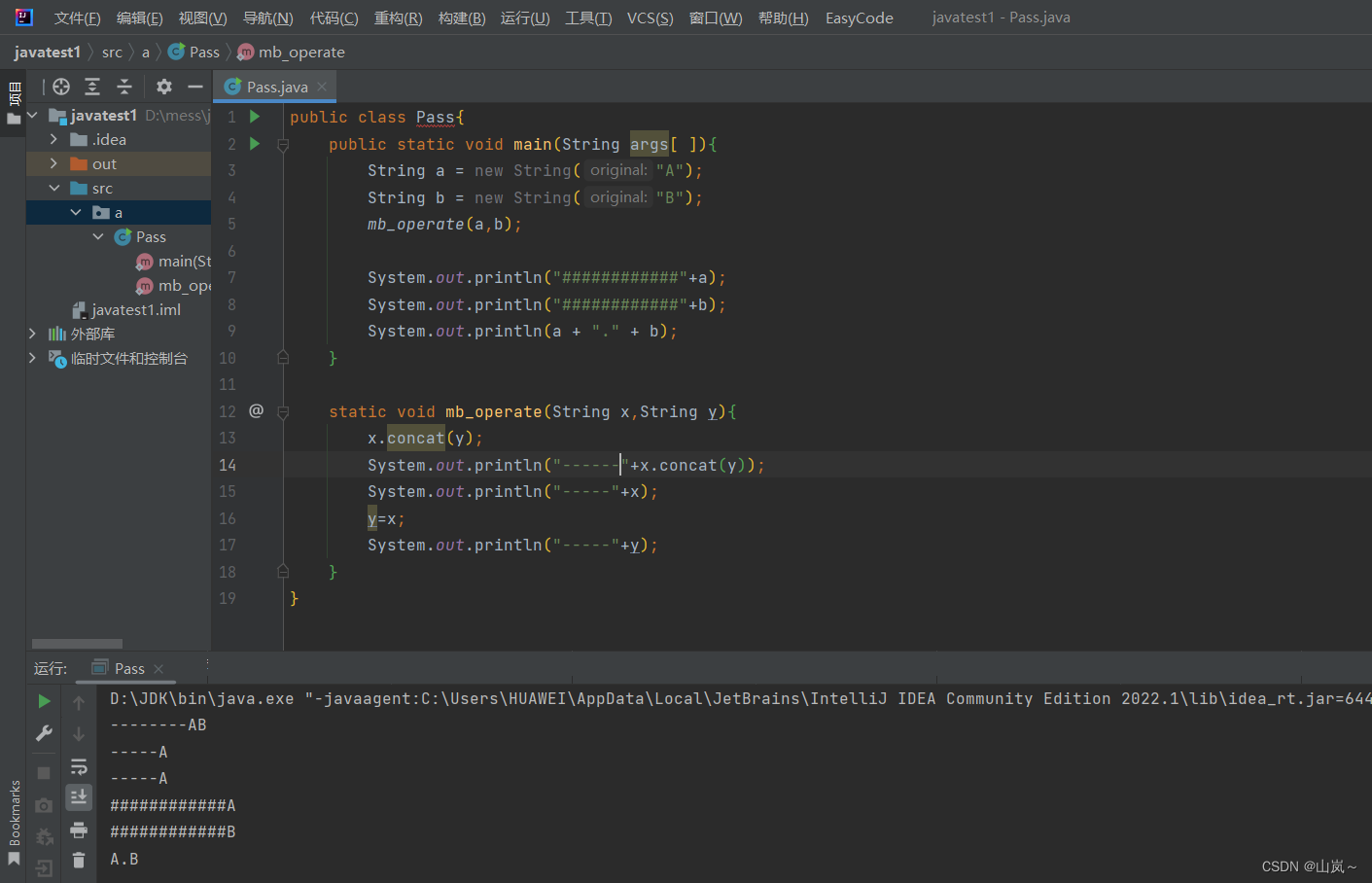
Task: Open the 编辑(E) Edit menu
Action: [140, 18]
